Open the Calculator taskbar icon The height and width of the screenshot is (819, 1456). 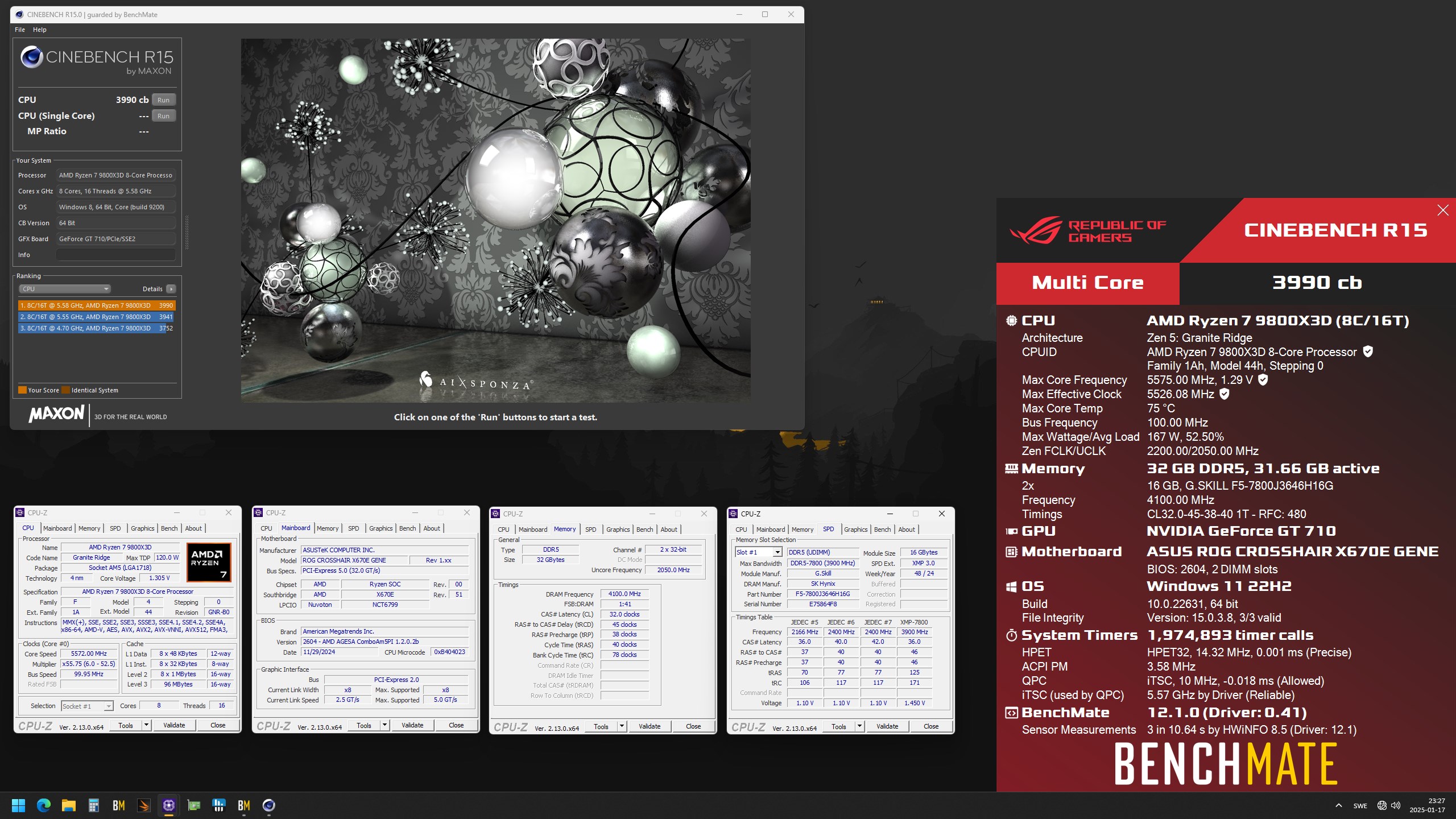click(94, 805)
